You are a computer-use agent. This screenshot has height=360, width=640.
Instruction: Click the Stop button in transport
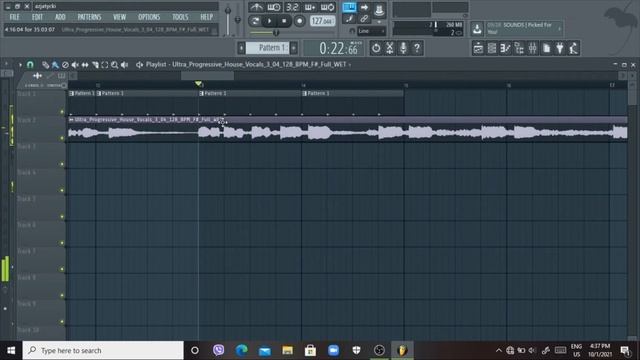point(284,21)
